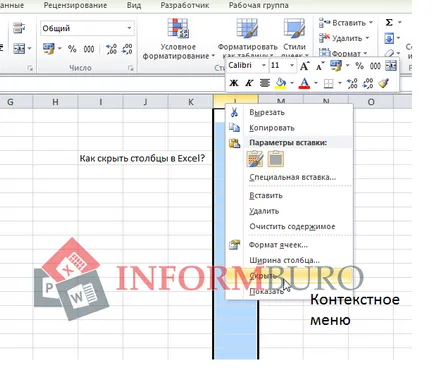Toggle bold (Ж) in mini toolbar
Viewport: 434px width, 392px height.
(x=234, y=83)
